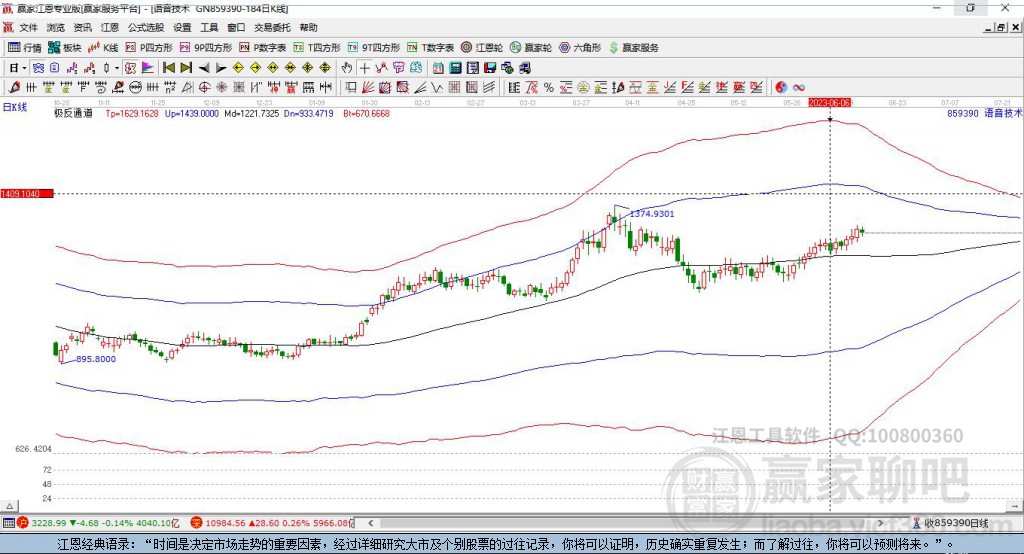Open the 赢家轮 wheel tool
This screenshot has width=1024, height=554.
tap(531, 48)
